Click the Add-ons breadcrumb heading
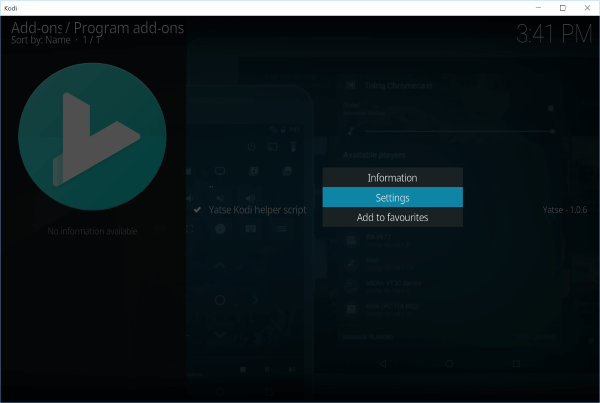The height and width of the screenshot is (403, 600). click(x=36, y=28)
